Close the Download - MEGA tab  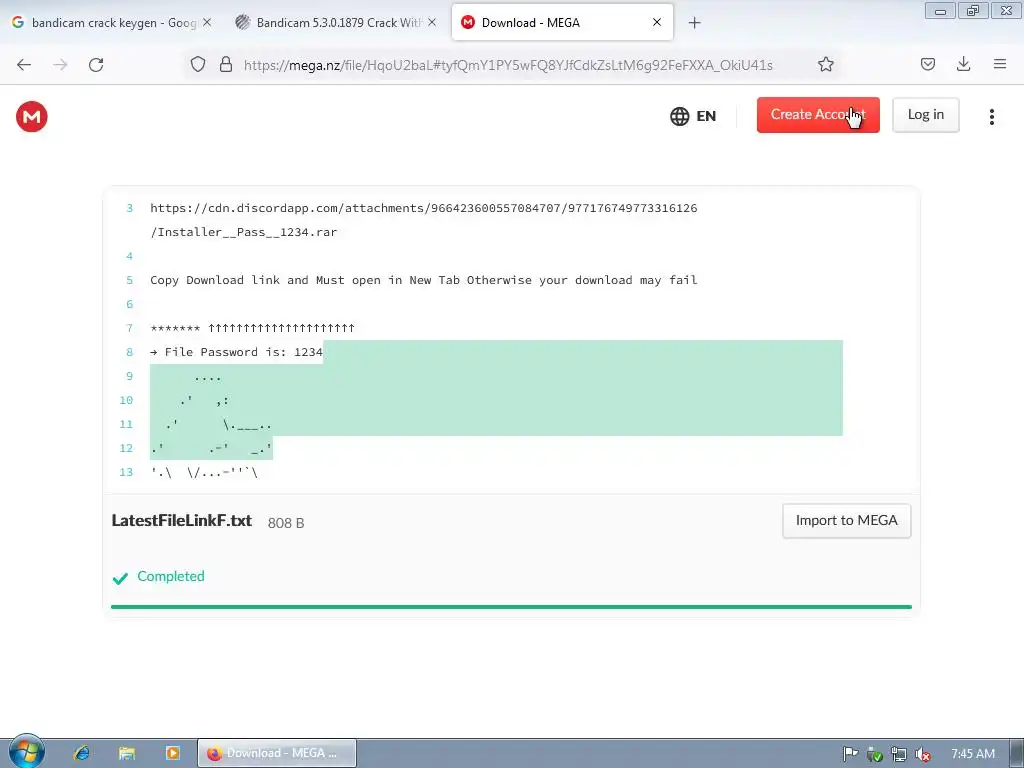(656, 22)
